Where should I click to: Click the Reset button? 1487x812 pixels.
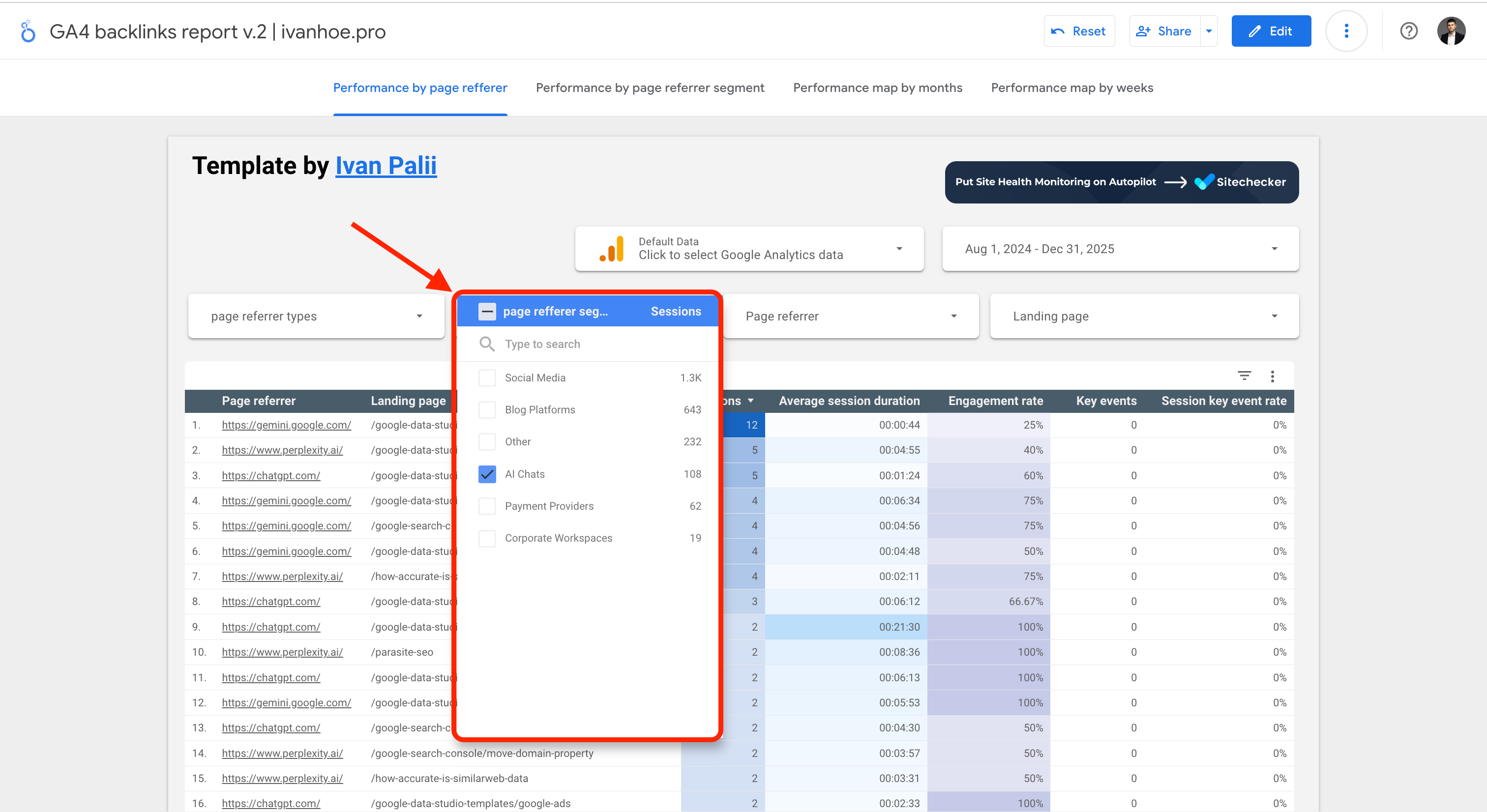pos(1079,31)
